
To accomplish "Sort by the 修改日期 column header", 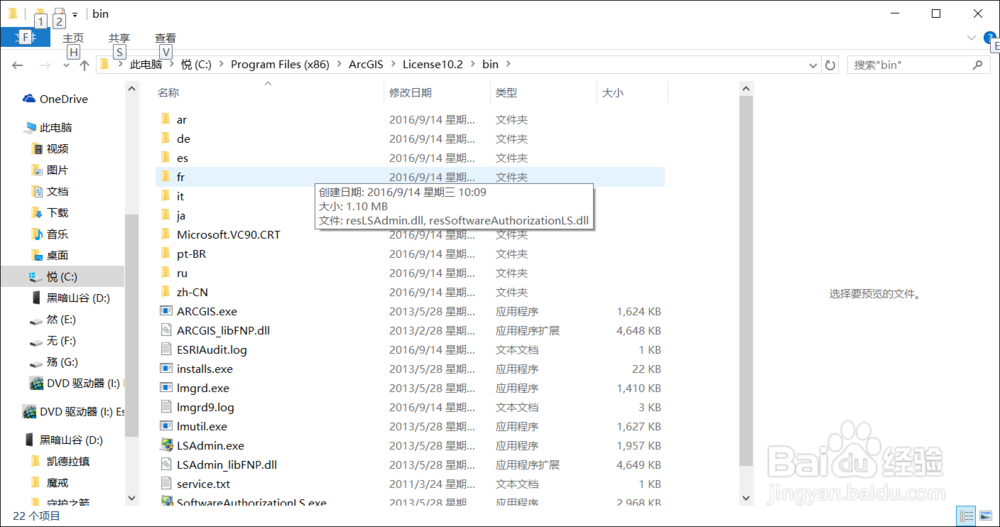I will tap(410, 93).
